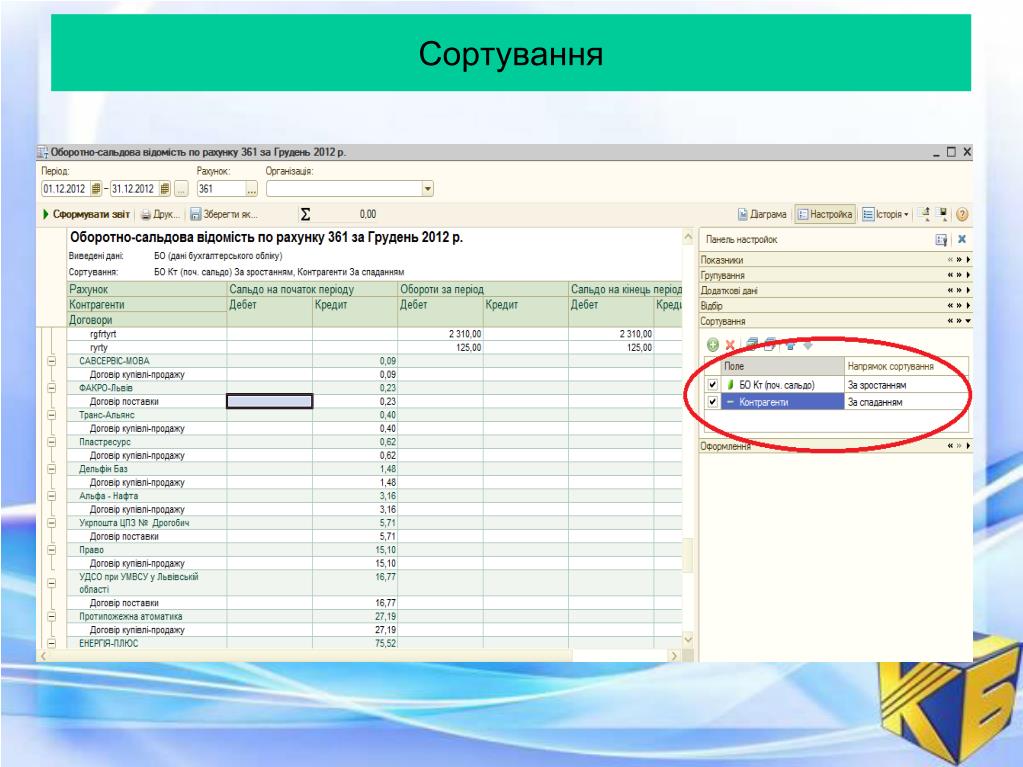Collapse the ФАКРО-Львів group
This screenshot has width=1023, height=767.
click(52, 388)
